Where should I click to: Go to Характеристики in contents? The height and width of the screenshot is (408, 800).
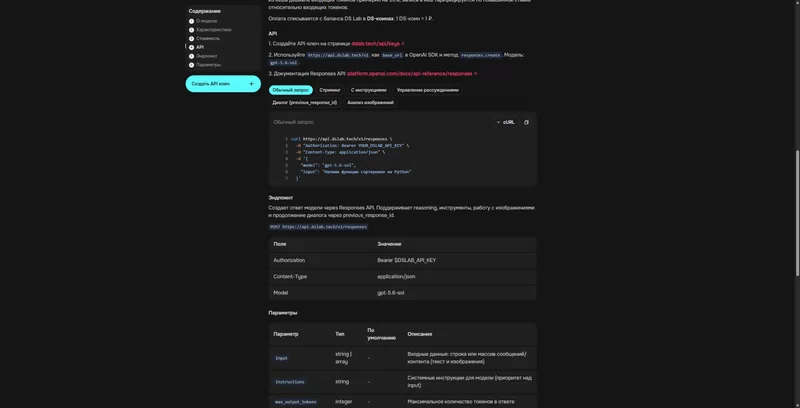214,30
